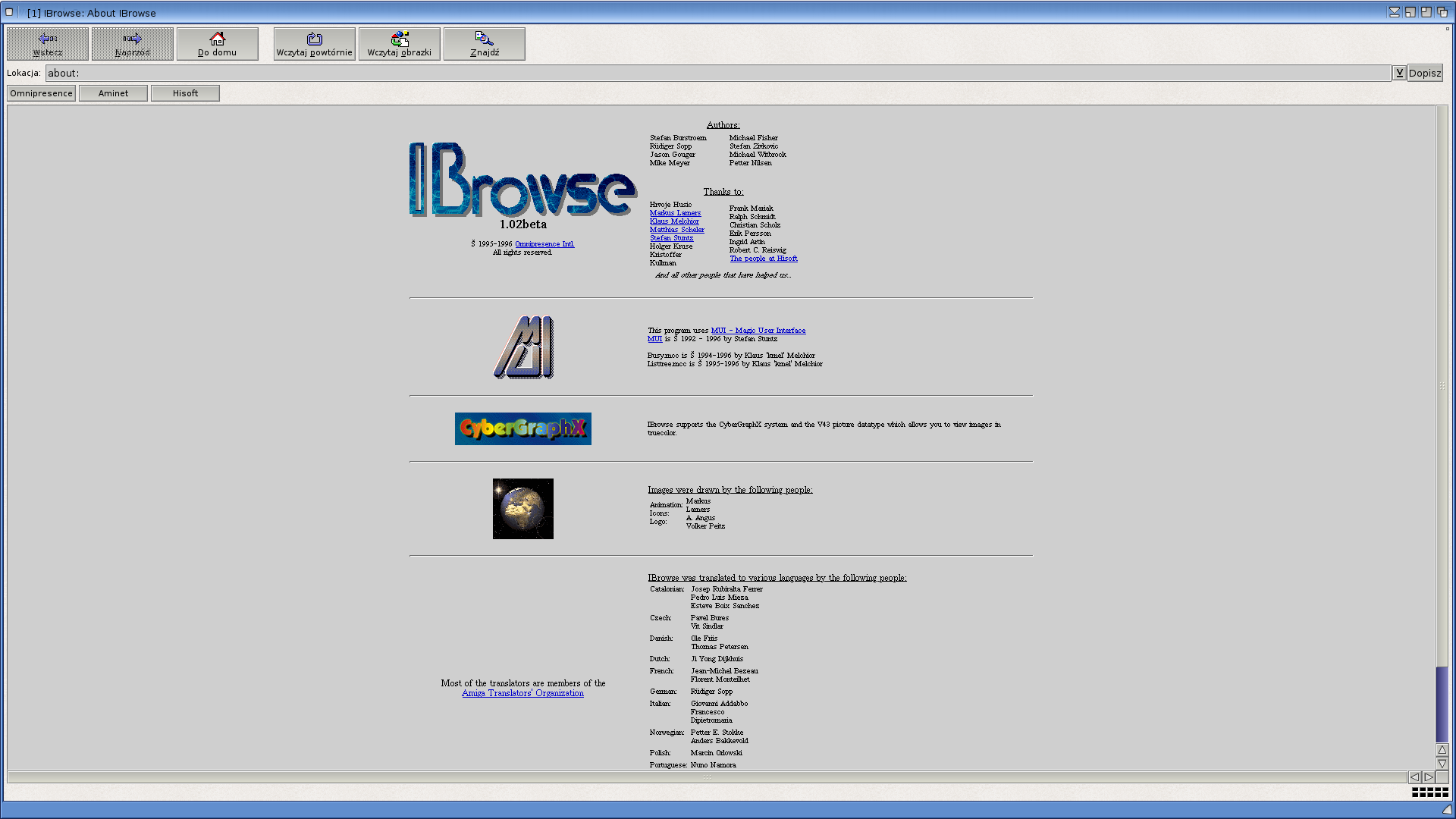The image size is (1456, 819).
Task: Reload page with Wczytaj powtórnie
Action: pyautogui.click(x=315, y=44)
